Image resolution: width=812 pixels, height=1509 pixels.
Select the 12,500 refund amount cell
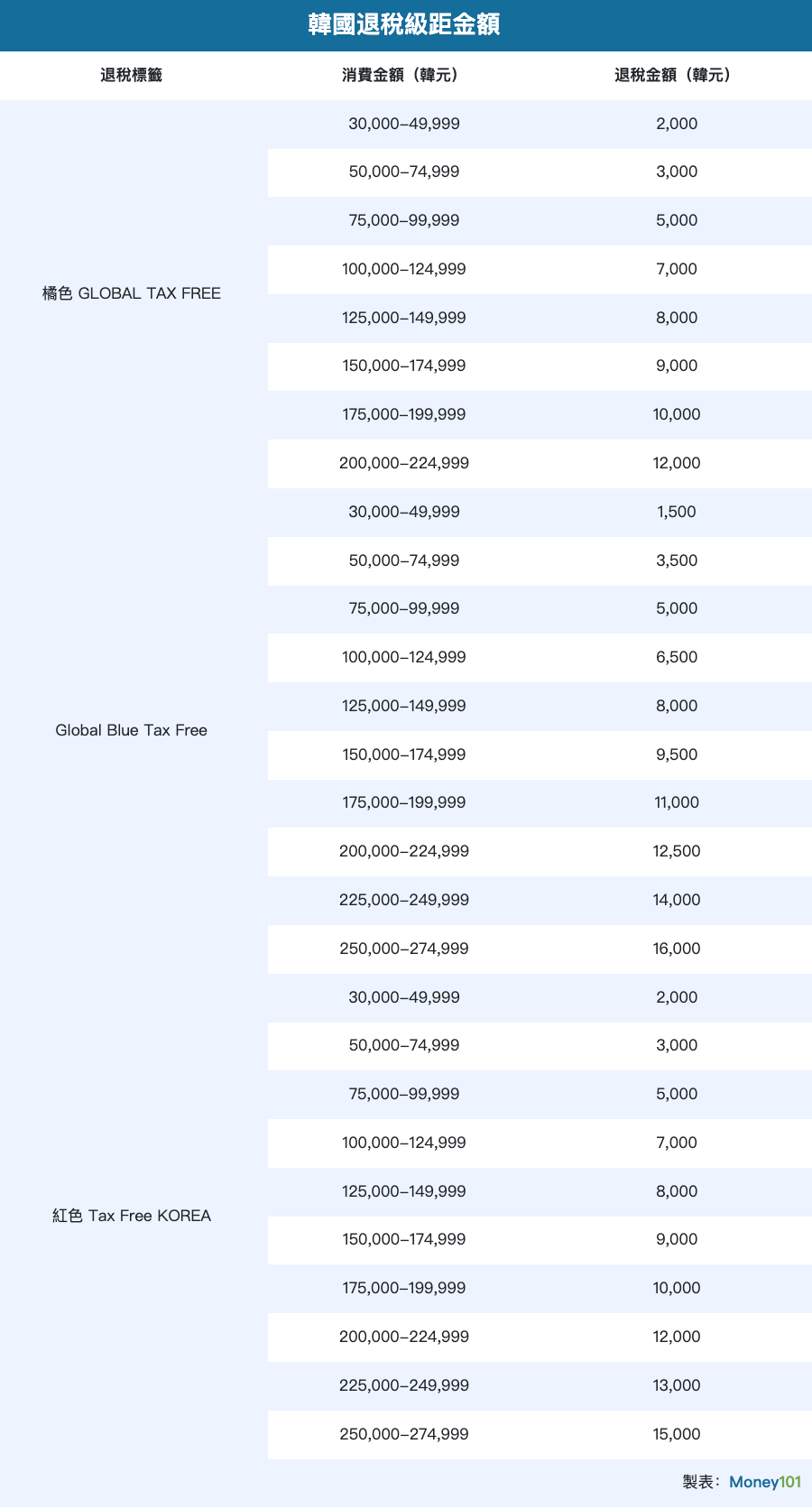pyautogui.click(x=677, y=851)
